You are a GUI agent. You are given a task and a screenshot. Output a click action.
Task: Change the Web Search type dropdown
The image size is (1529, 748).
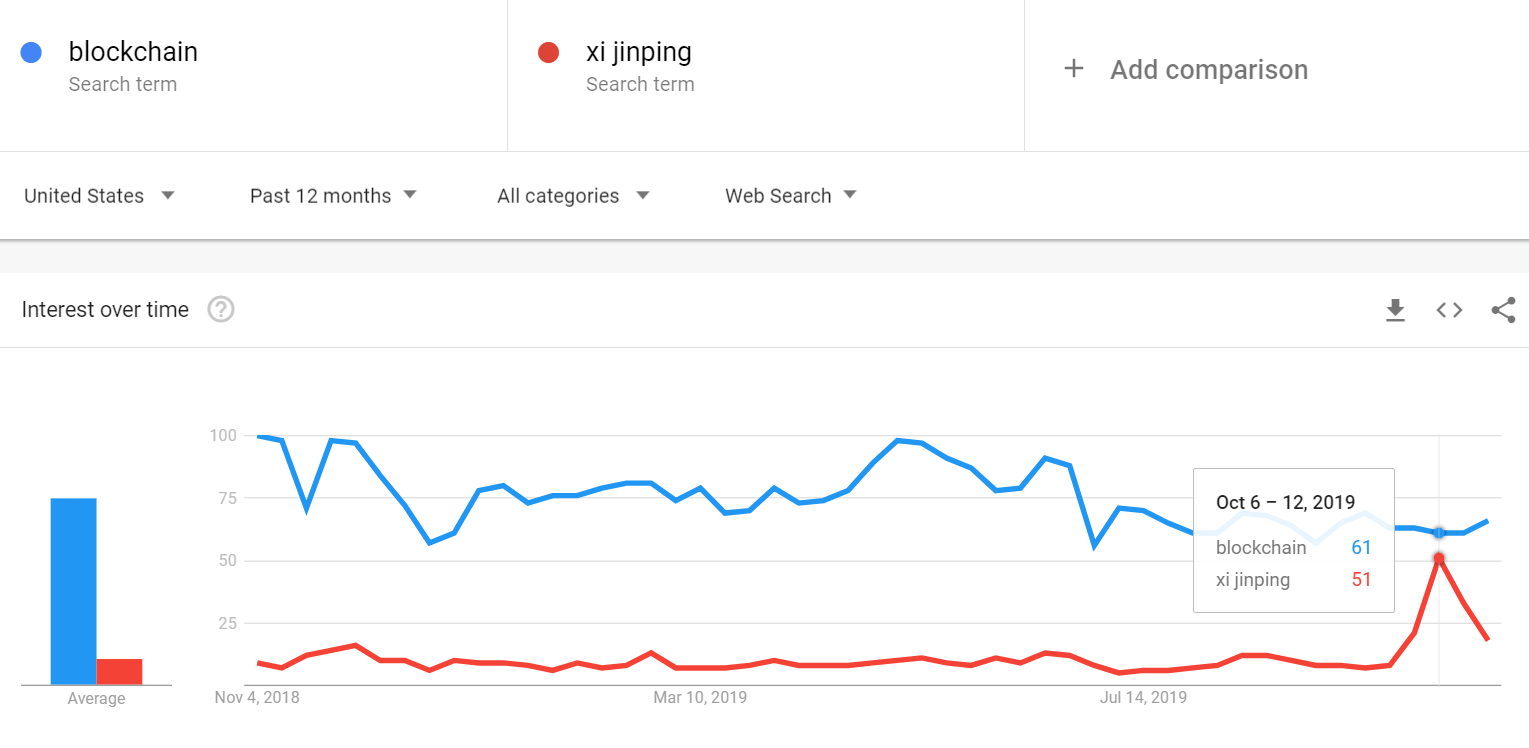tap(791, 196)
